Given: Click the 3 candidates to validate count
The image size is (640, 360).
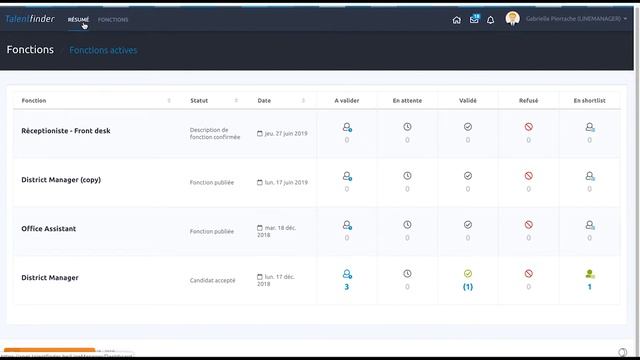Looking at the screenshot, I should [347, 287].
